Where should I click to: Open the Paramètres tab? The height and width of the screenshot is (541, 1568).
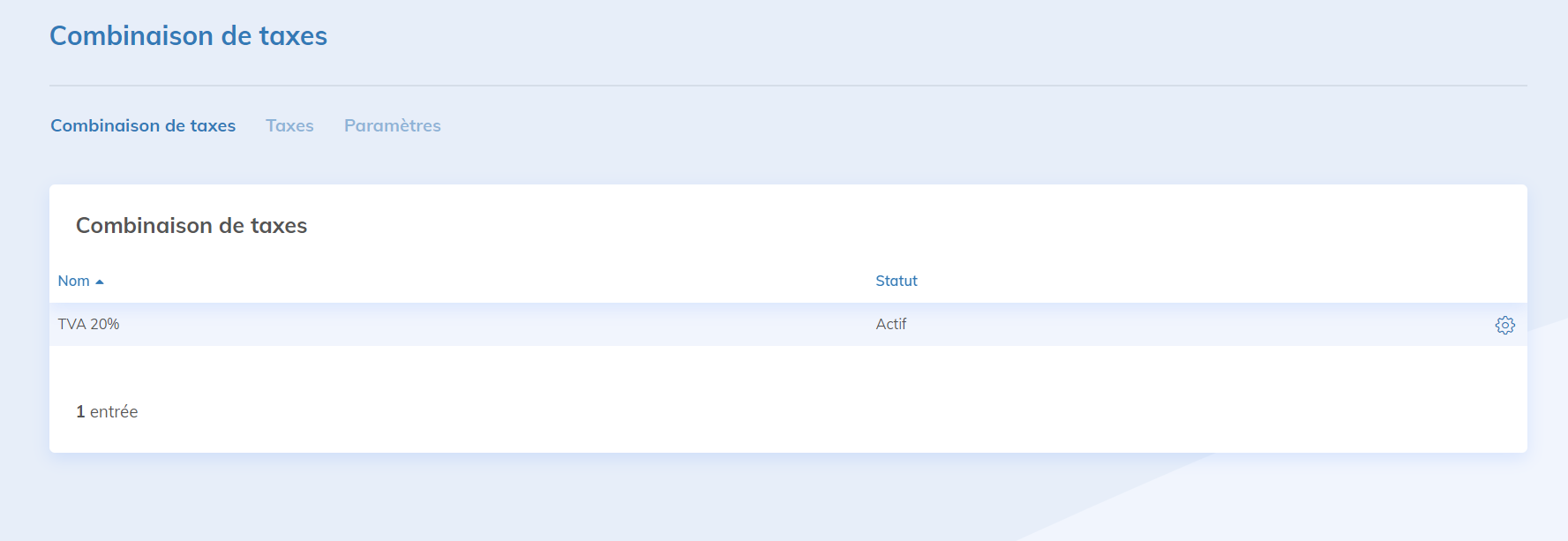392,125
